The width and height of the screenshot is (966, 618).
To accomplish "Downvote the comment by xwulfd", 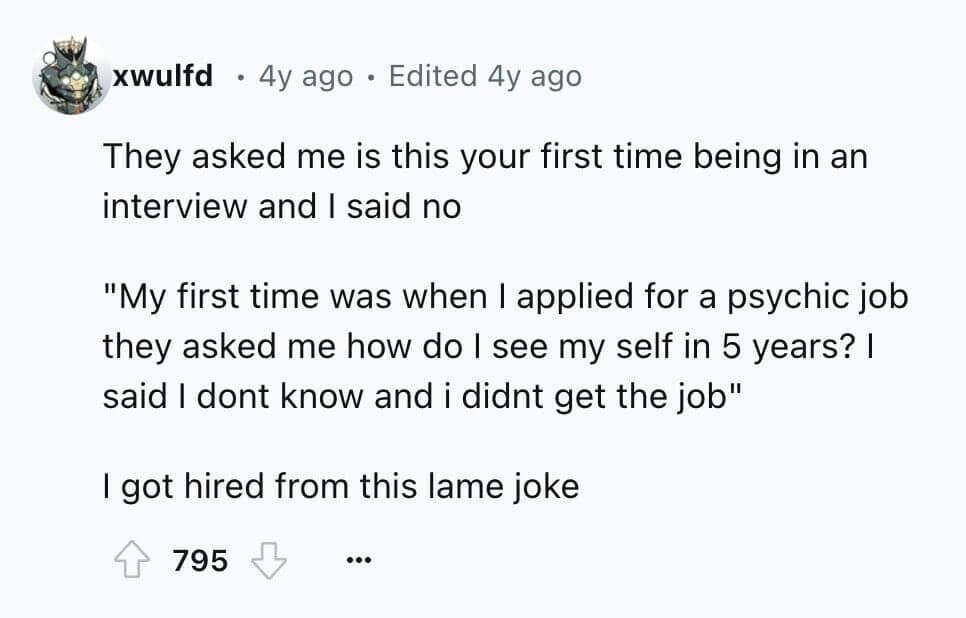I will pyautogui.click(x=268, y=561).
